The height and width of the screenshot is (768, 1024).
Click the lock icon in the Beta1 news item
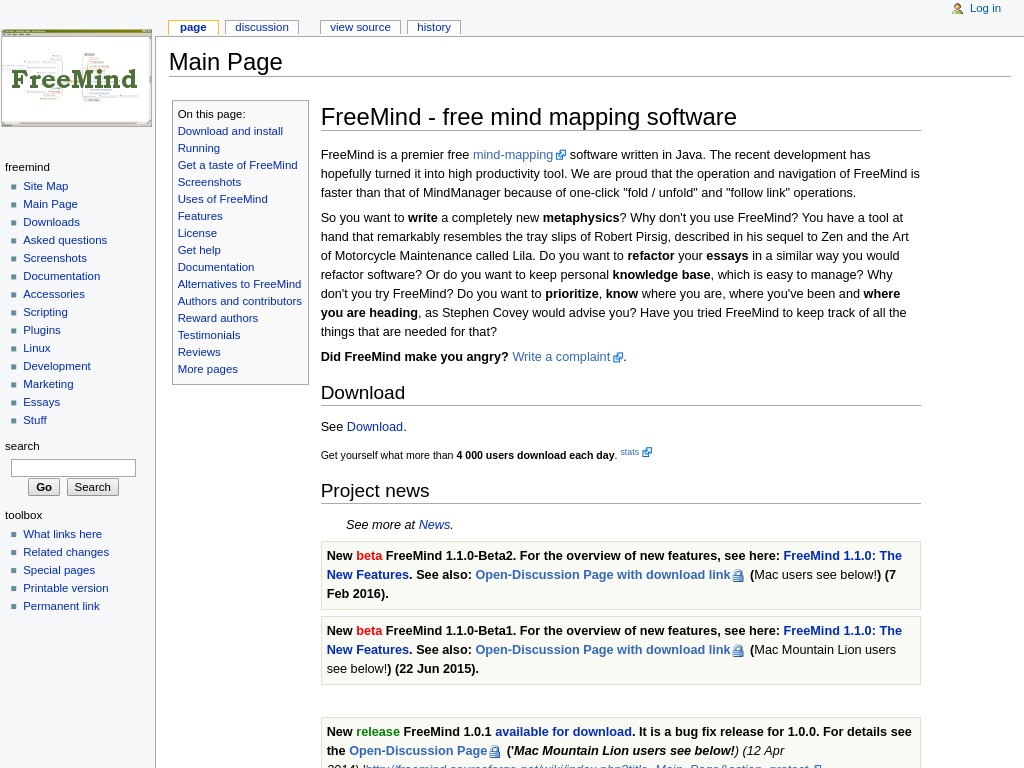[738, 650]
